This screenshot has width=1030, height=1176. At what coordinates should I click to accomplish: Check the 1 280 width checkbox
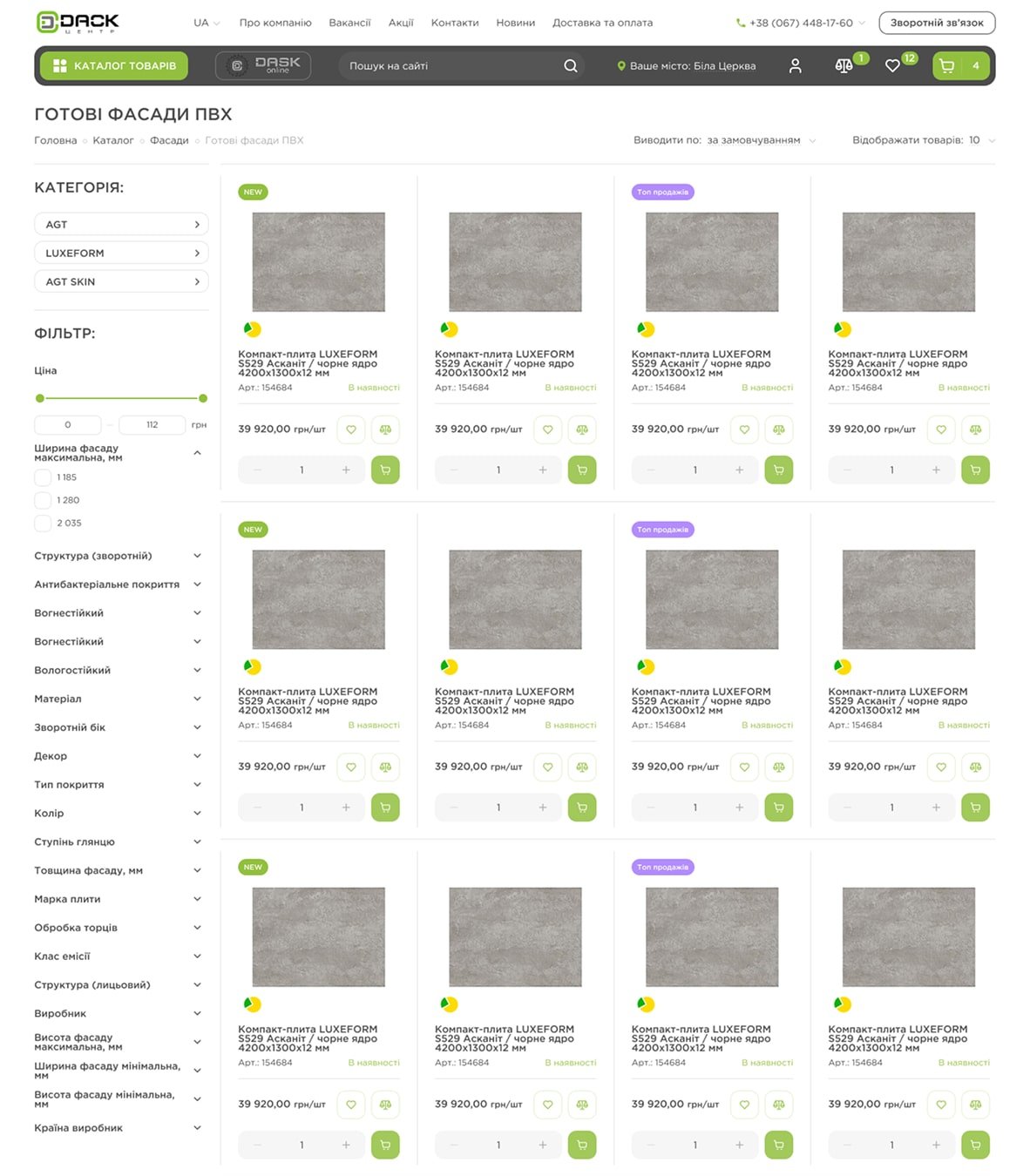[43, 500]
